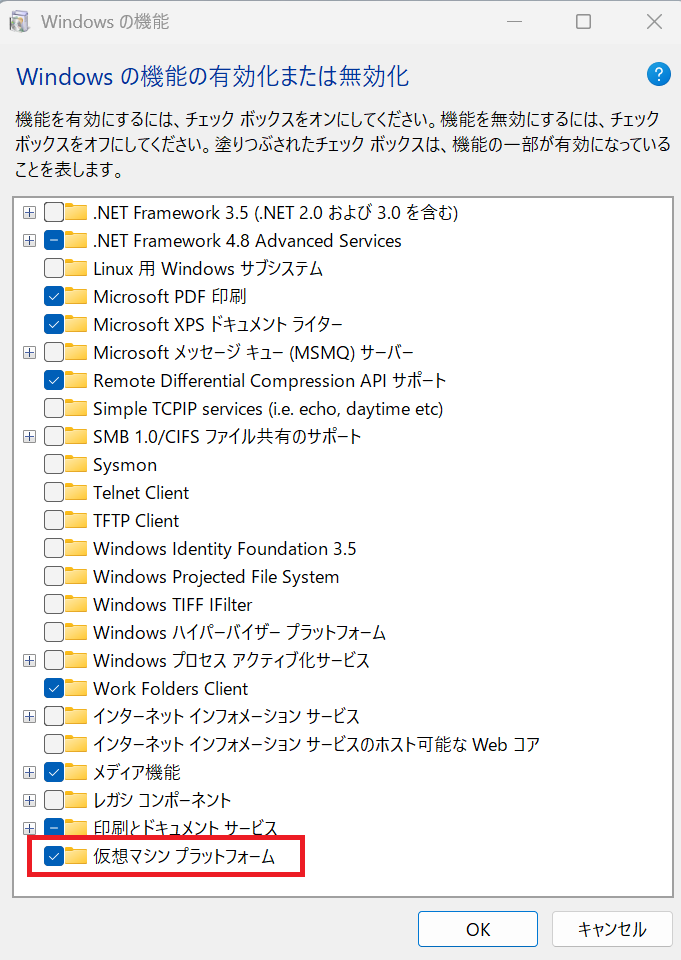681x960 pixels.
Task: Click folder icon beside Telnet Client
Action: pyautogui.click(x=76, y=493)
